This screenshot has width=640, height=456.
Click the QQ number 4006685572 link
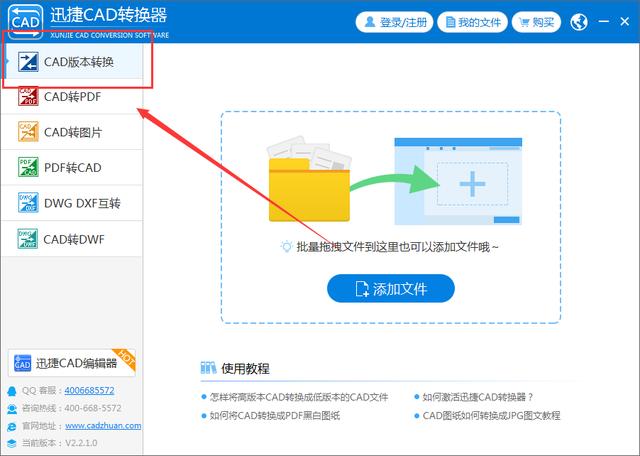click(89, 390)
